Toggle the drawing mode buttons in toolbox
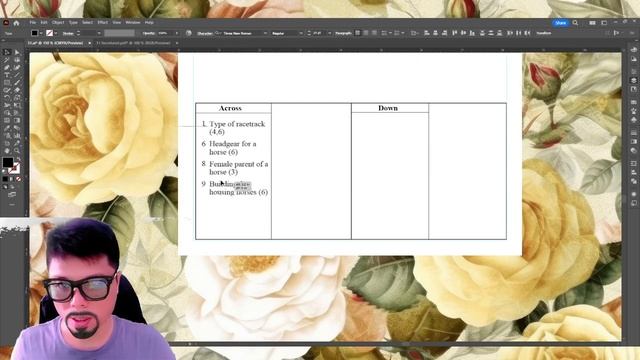The height and width of the screenshot is (360, 640). click(8, 187)
